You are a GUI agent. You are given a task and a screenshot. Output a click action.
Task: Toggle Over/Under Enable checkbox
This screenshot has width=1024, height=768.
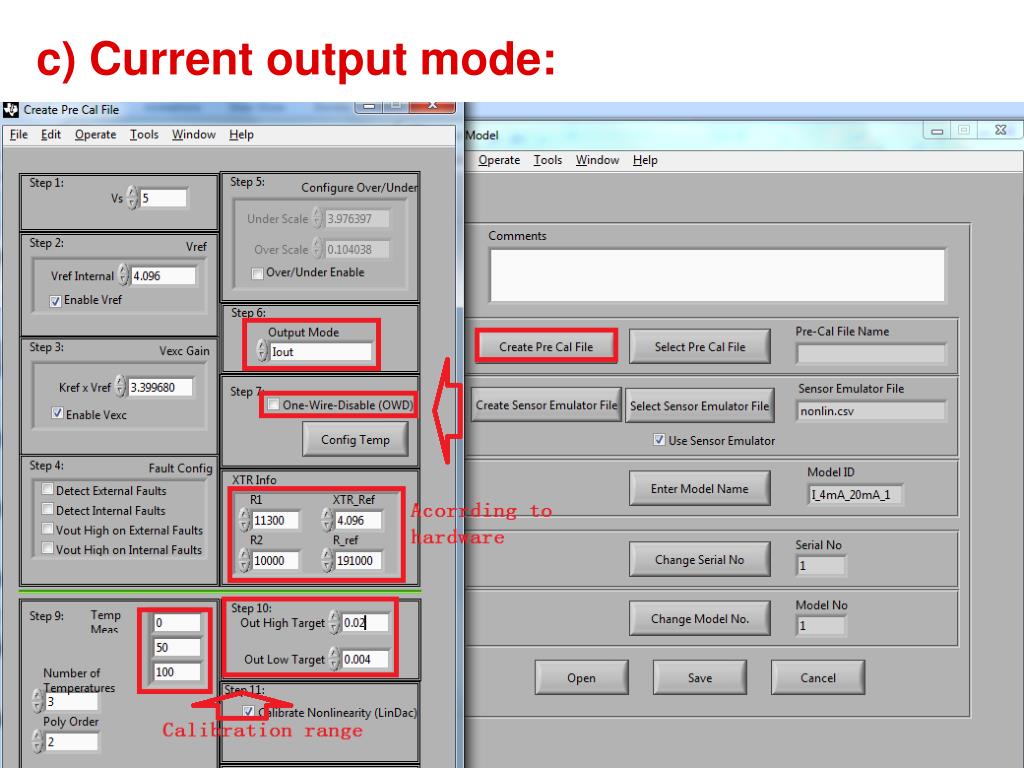[x=257, y=273]
